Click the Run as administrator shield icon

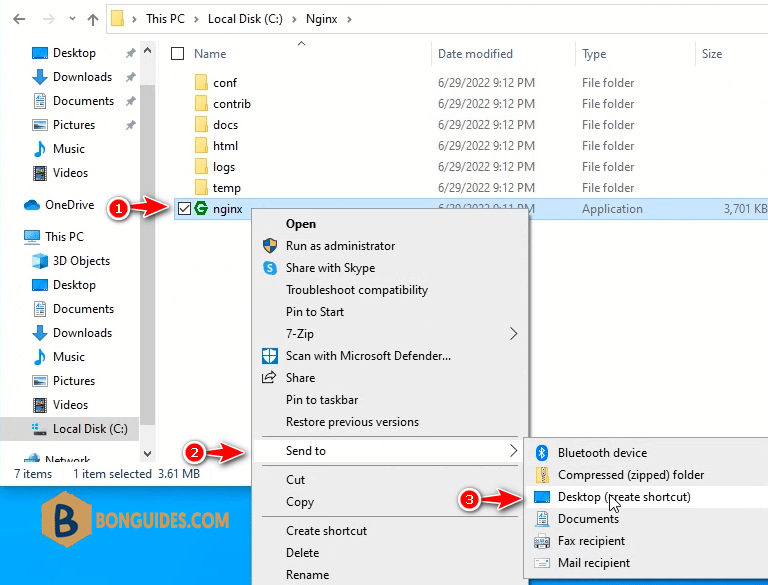coord(270,246)
